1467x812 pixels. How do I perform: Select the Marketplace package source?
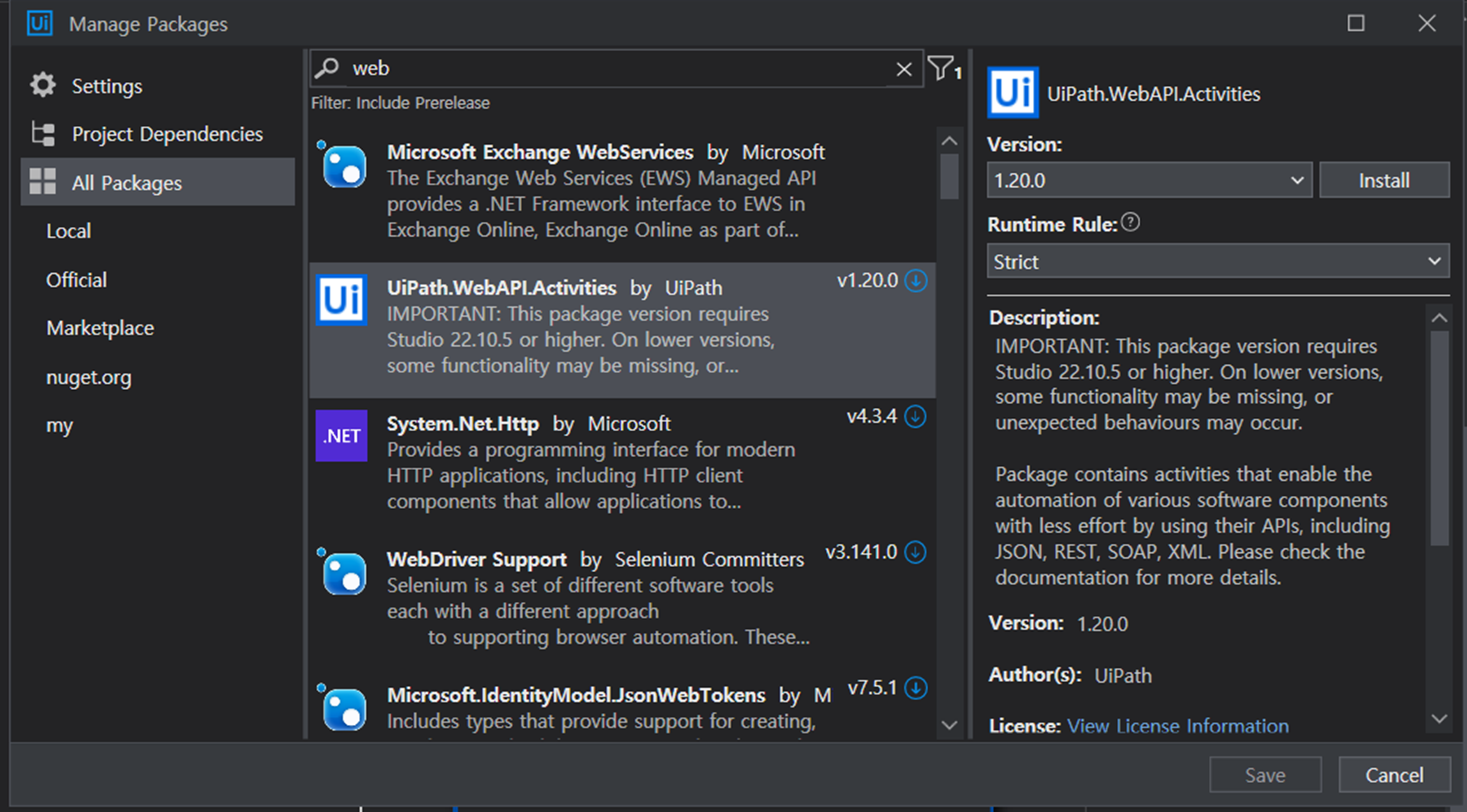coord(100,328)
